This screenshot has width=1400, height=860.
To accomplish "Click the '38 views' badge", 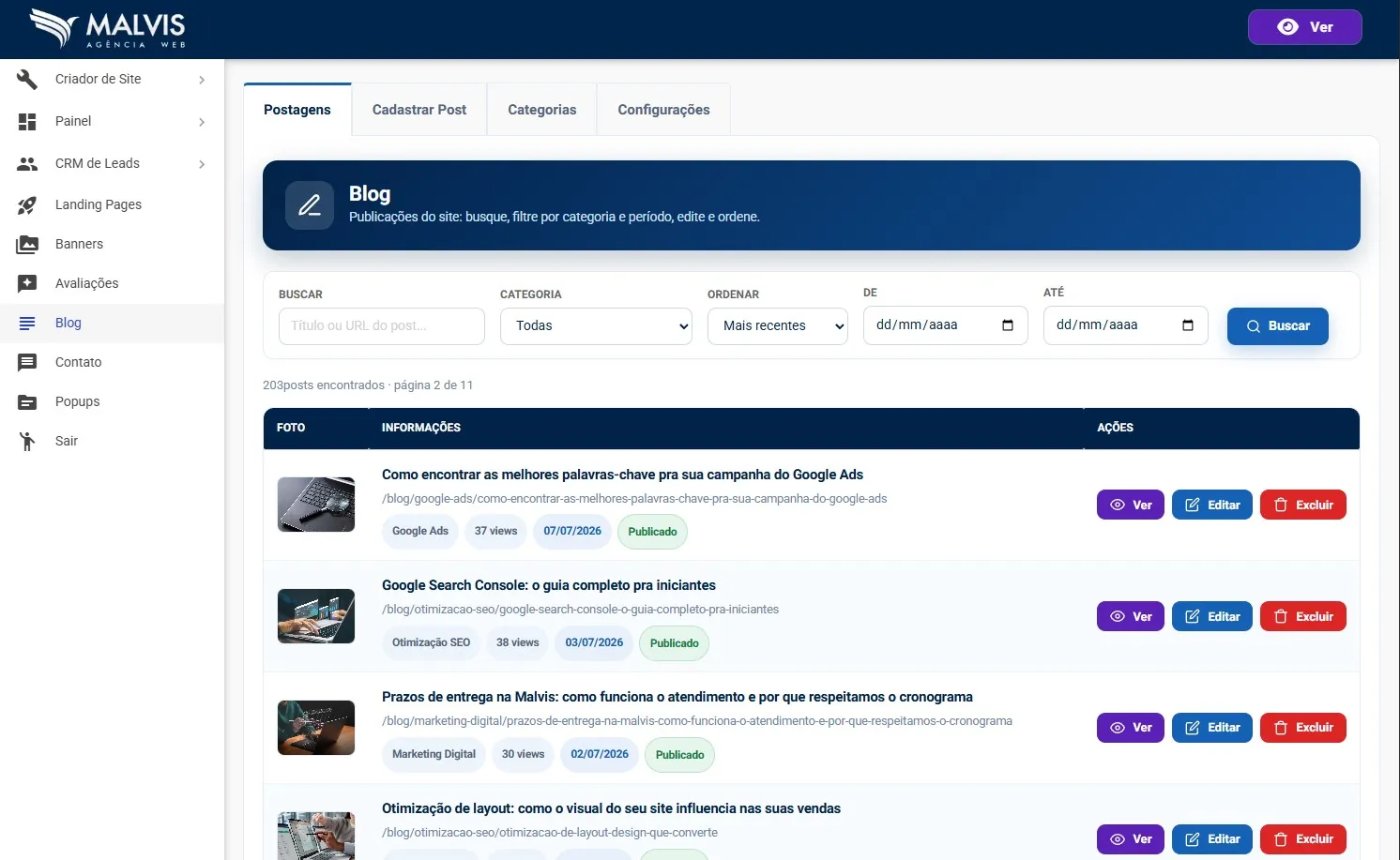I will 518,643.
